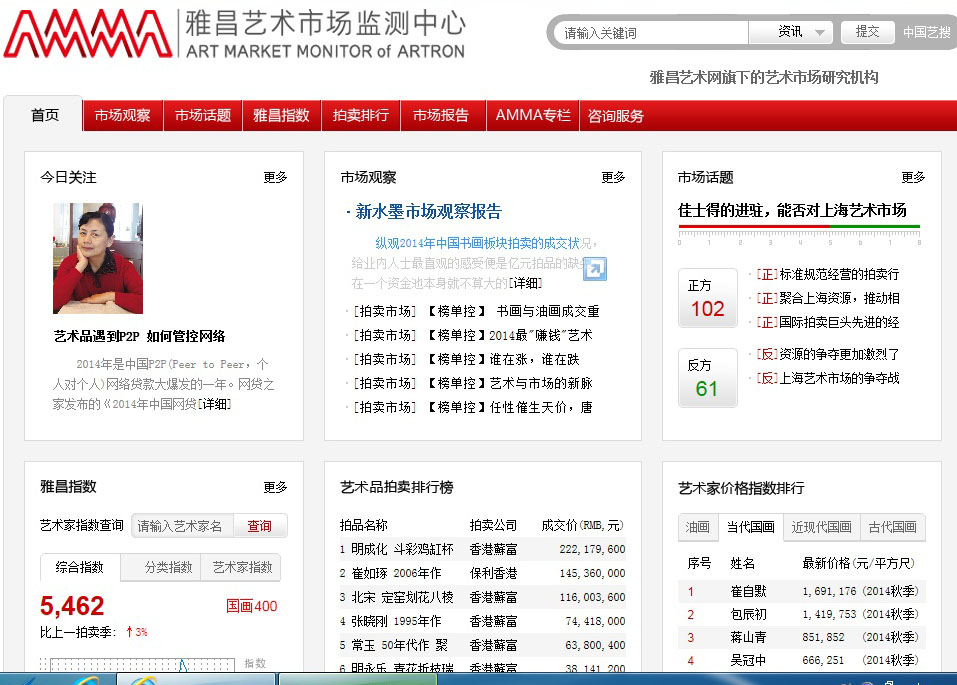Open 书画与油画成交重 article
This screenshot has height=685, width=957.
[x=548, y=311]
